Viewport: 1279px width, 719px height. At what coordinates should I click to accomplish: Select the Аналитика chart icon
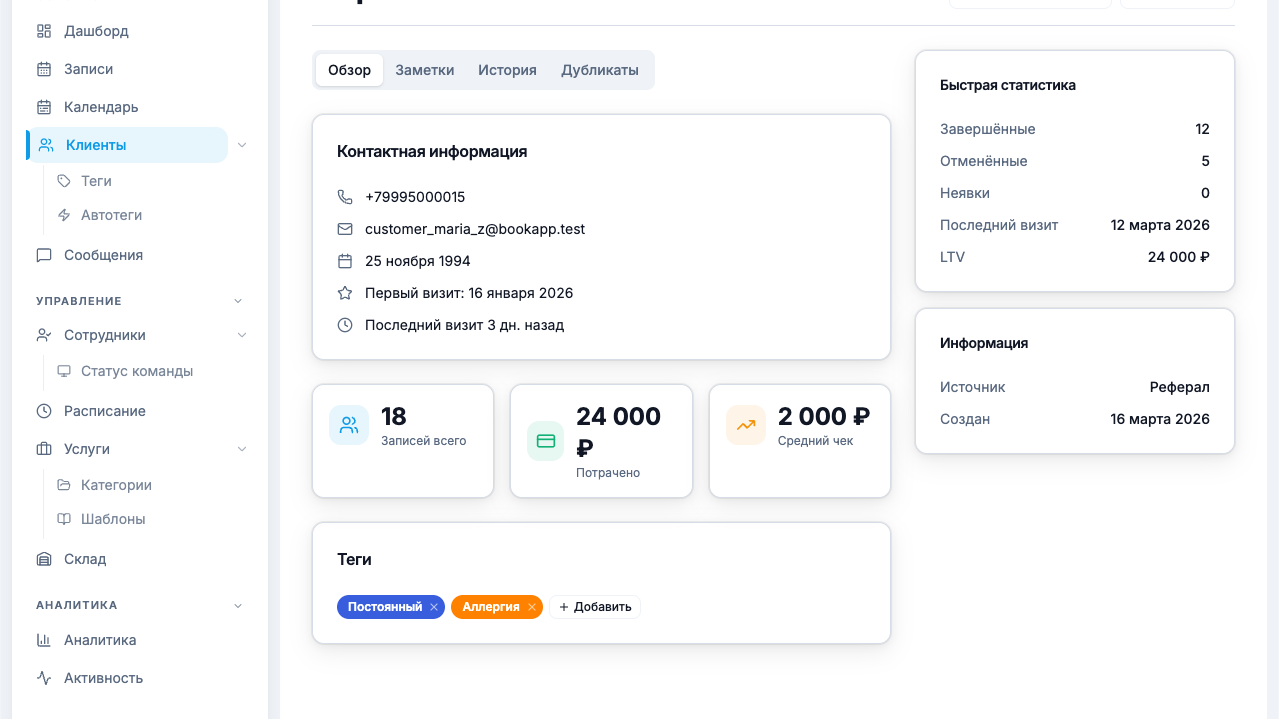(x=43, y=640)
